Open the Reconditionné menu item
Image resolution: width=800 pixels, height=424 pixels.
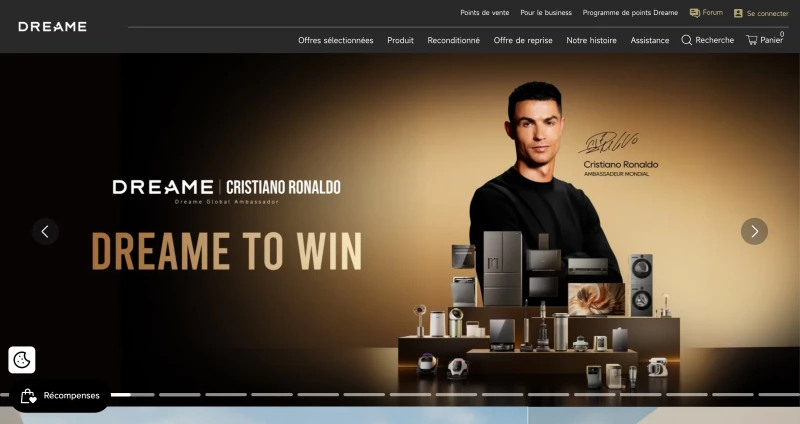pos(454,40)
